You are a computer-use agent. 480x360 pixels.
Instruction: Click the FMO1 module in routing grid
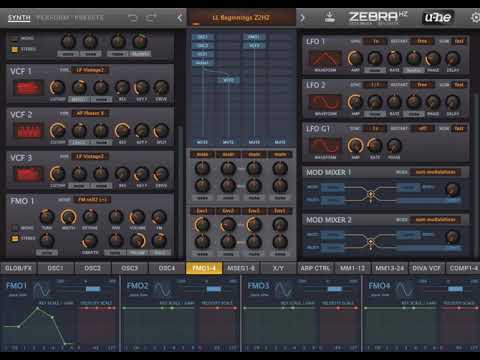pos(254,37)
